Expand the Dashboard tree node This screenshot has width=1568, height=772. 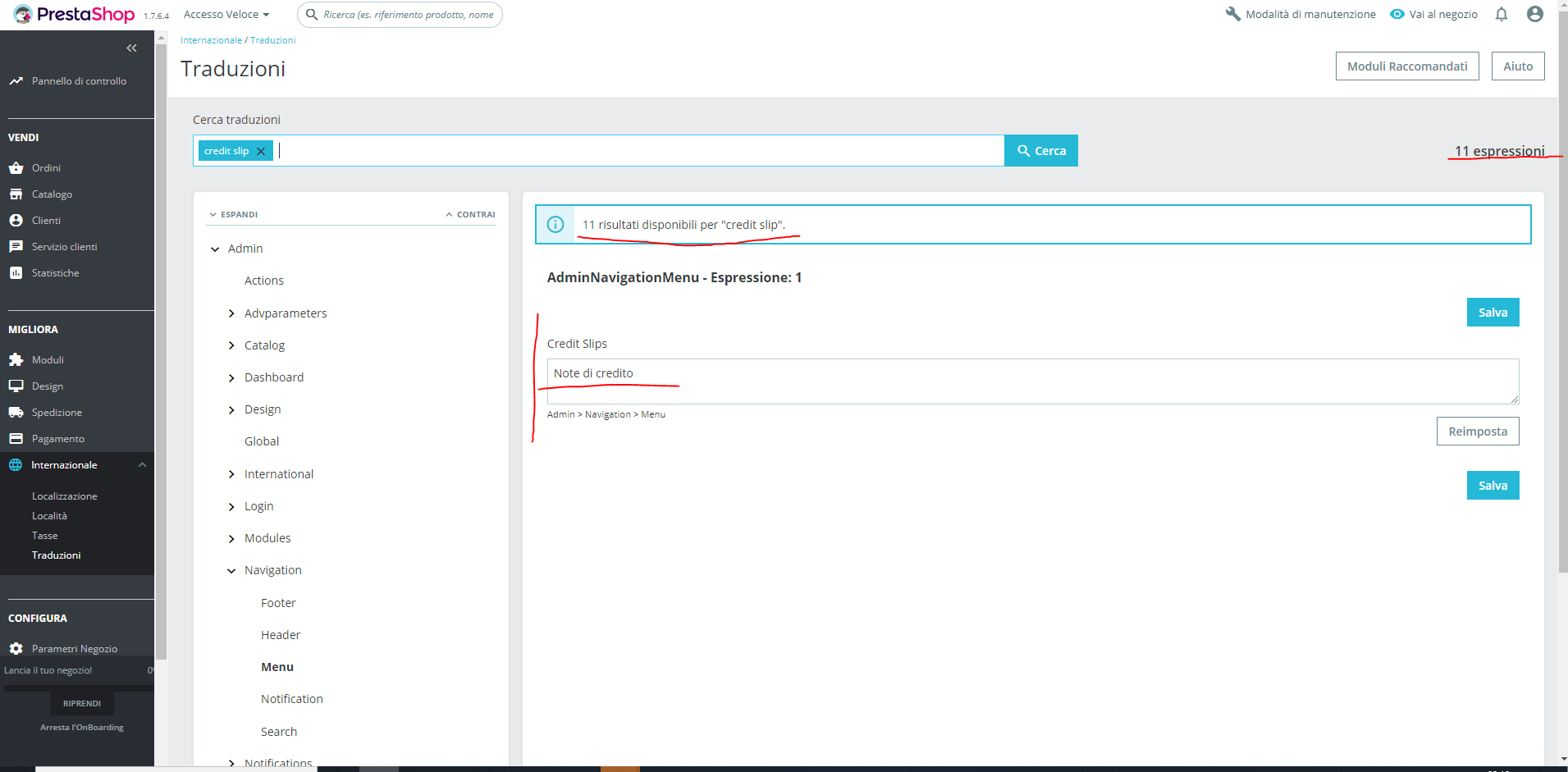(x=231, y=377)
